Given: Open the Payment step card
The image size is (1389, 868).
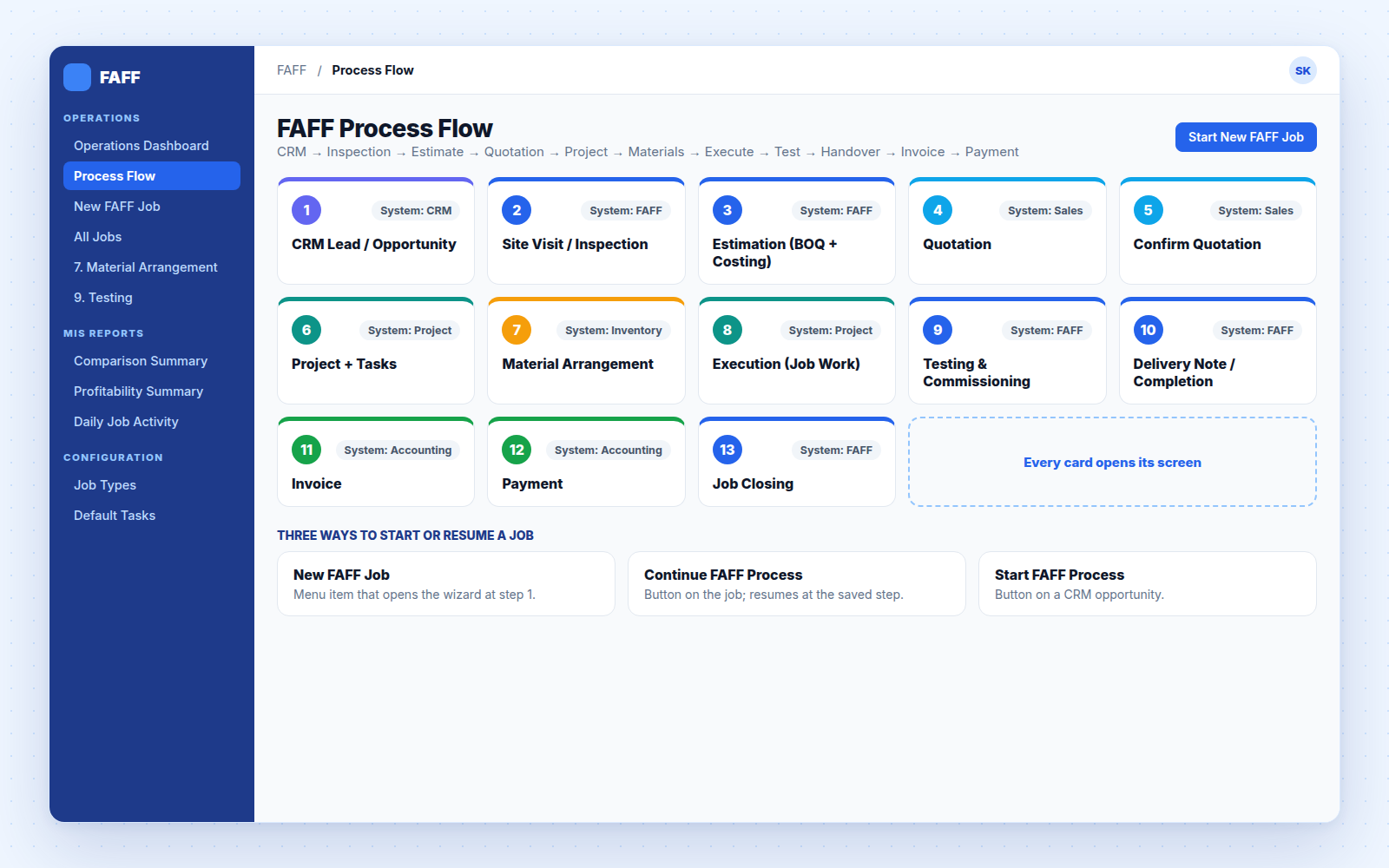Looking at the screenshot, I should pos(586,462).
